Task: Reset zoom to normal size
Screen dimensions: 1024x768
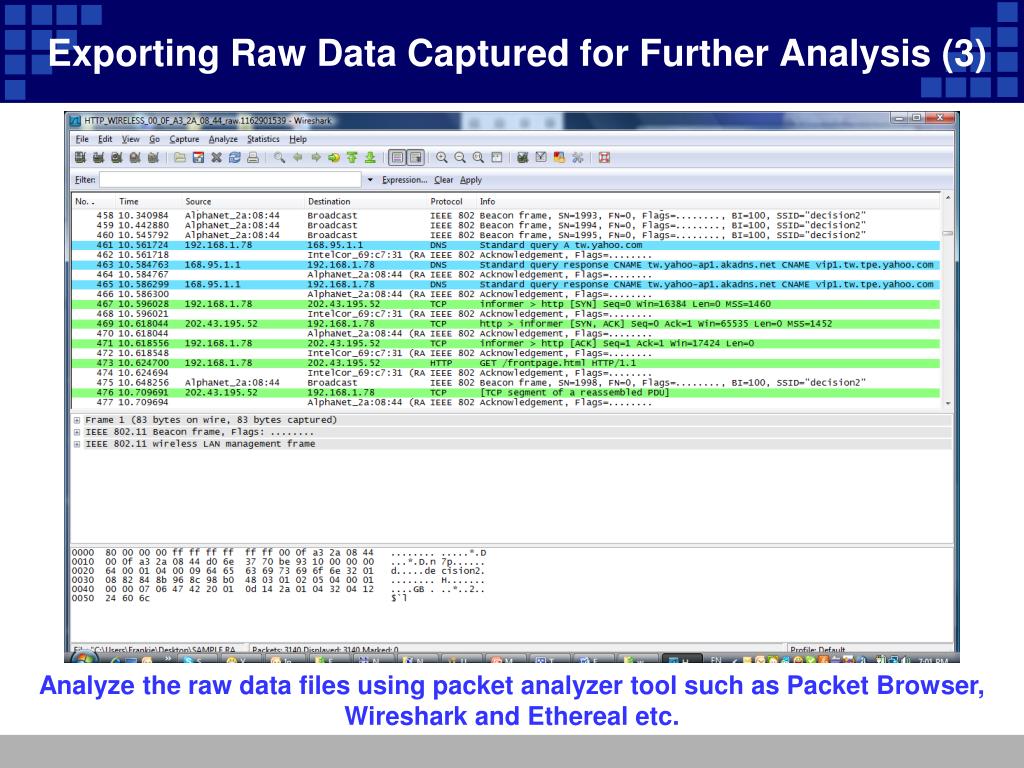Action: 479,157
